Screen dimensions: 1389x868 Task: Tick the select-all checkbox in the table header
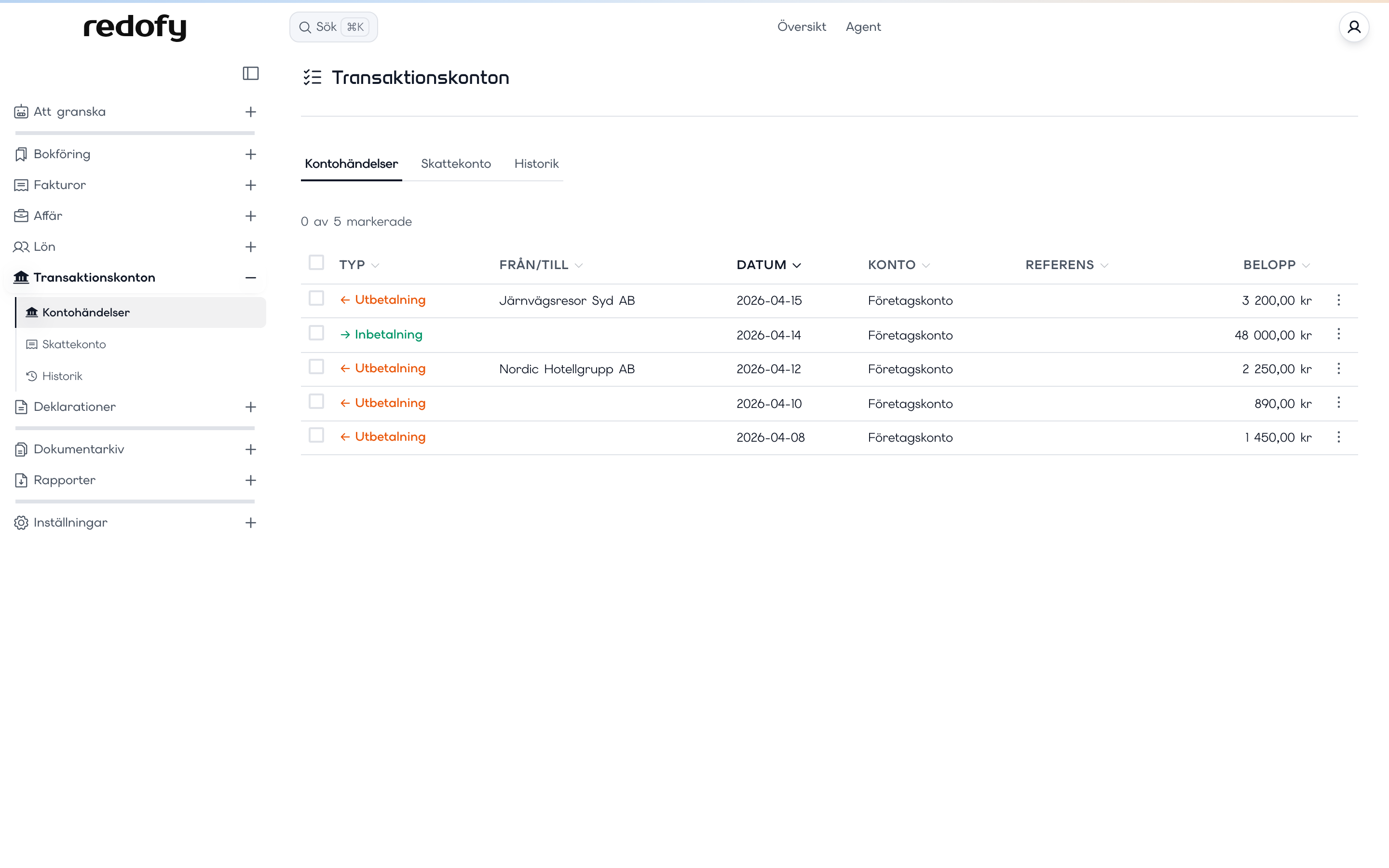316,262
